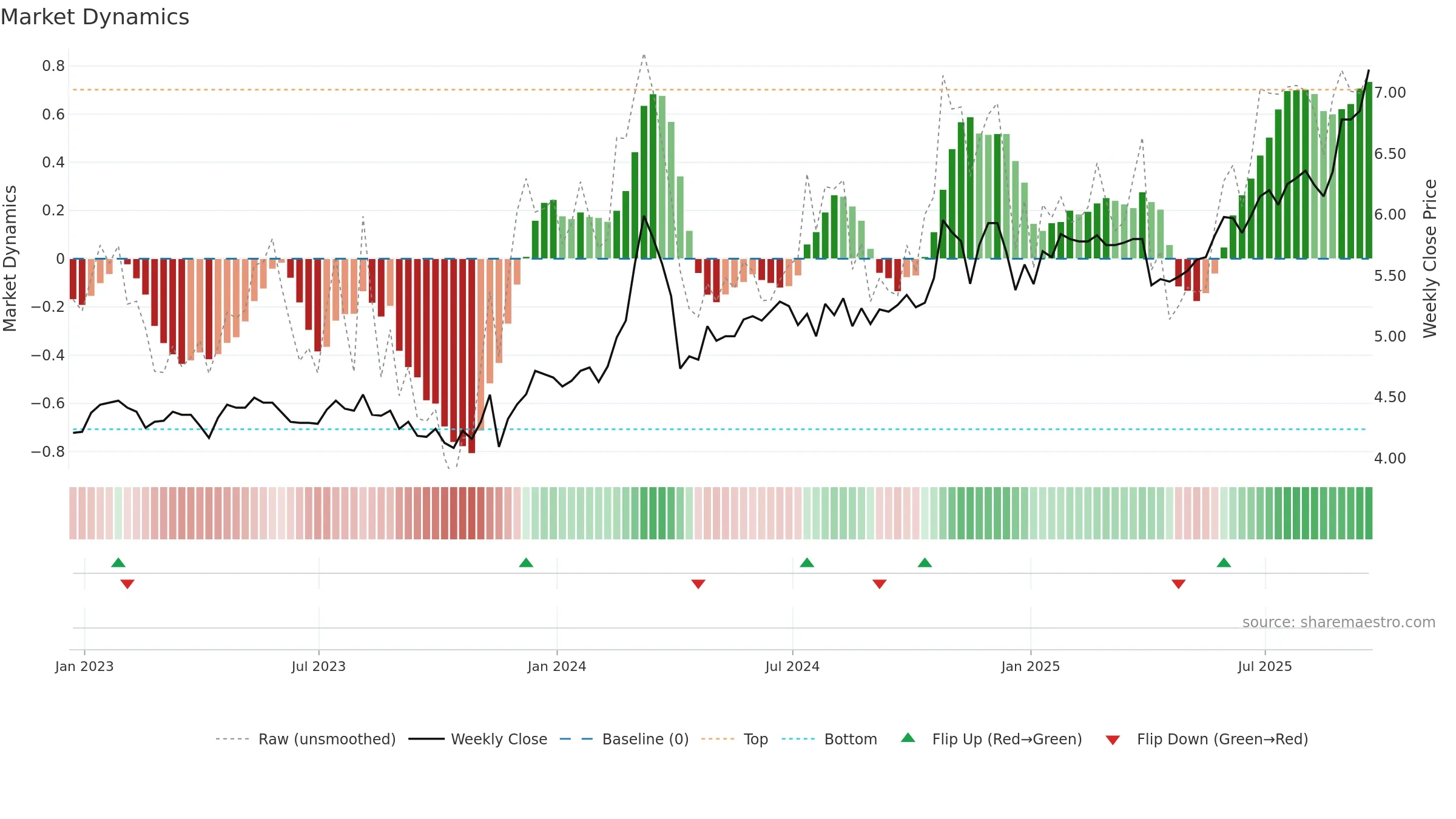
Task: Click the 0 baseline tick label on left axis
Action: tap(60, 258)
